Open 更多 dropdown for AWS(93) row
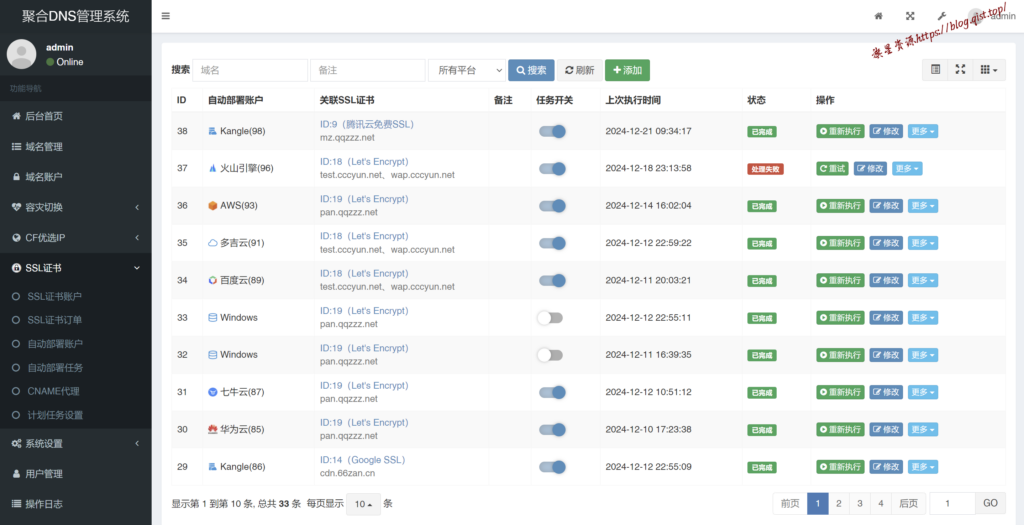 click(x=922, y=206)
